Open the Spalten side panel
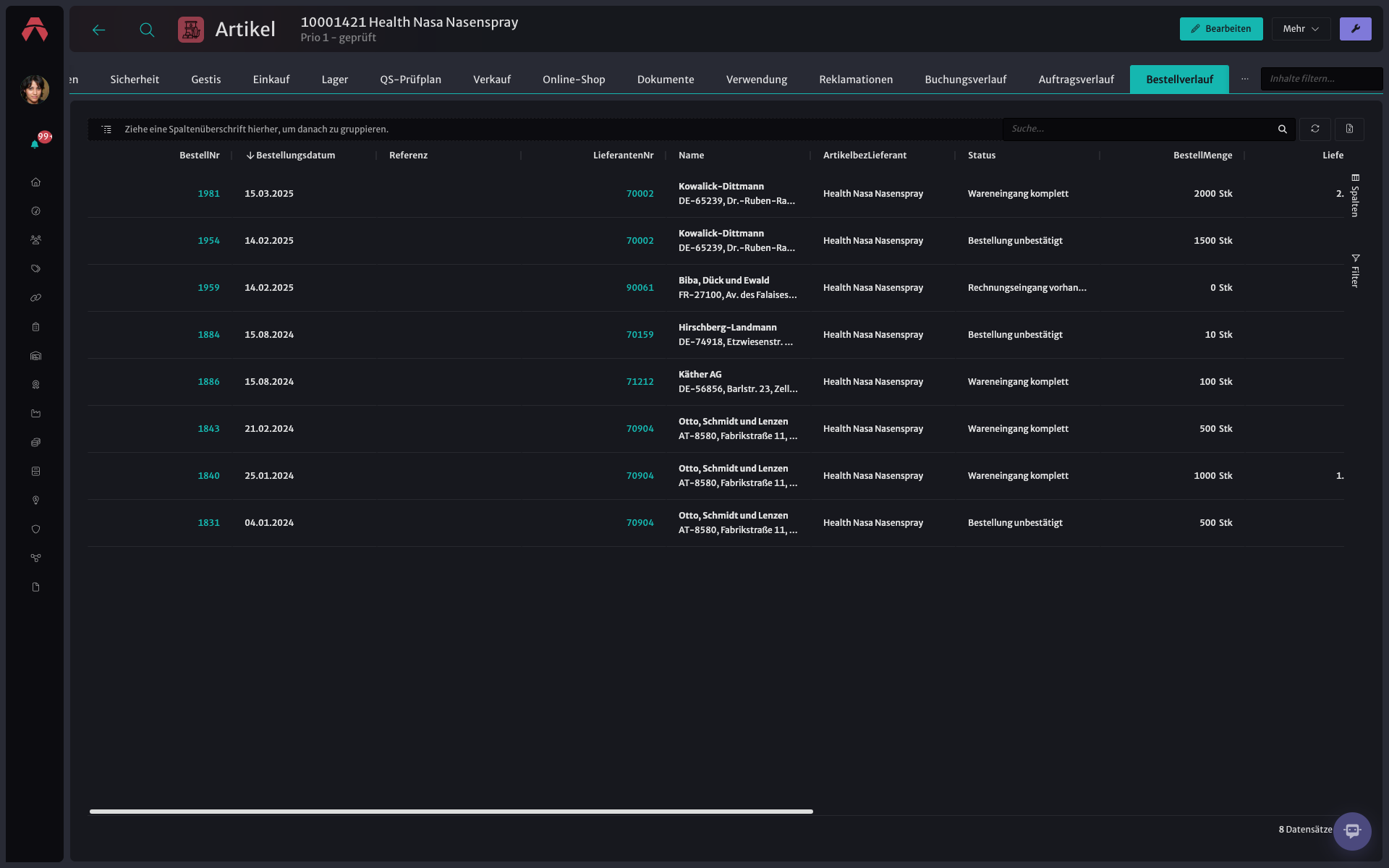 1355,195
